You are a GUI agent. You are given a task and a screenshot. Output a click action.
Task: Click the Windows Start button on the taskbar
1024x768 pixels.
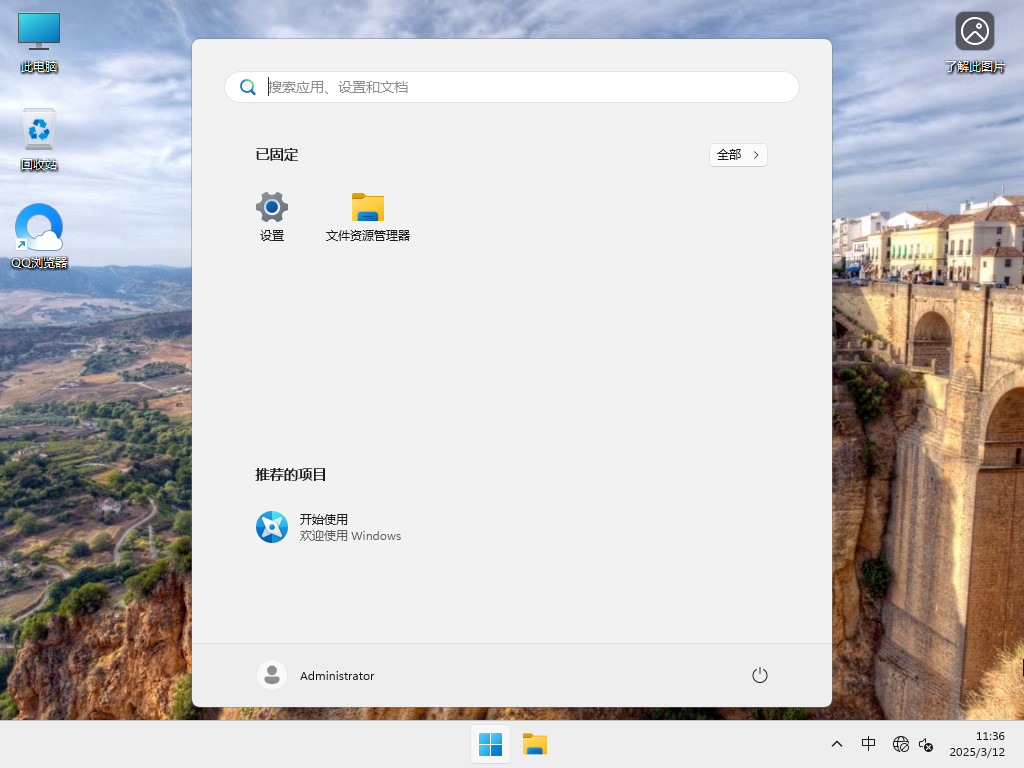tap(490, 744)
